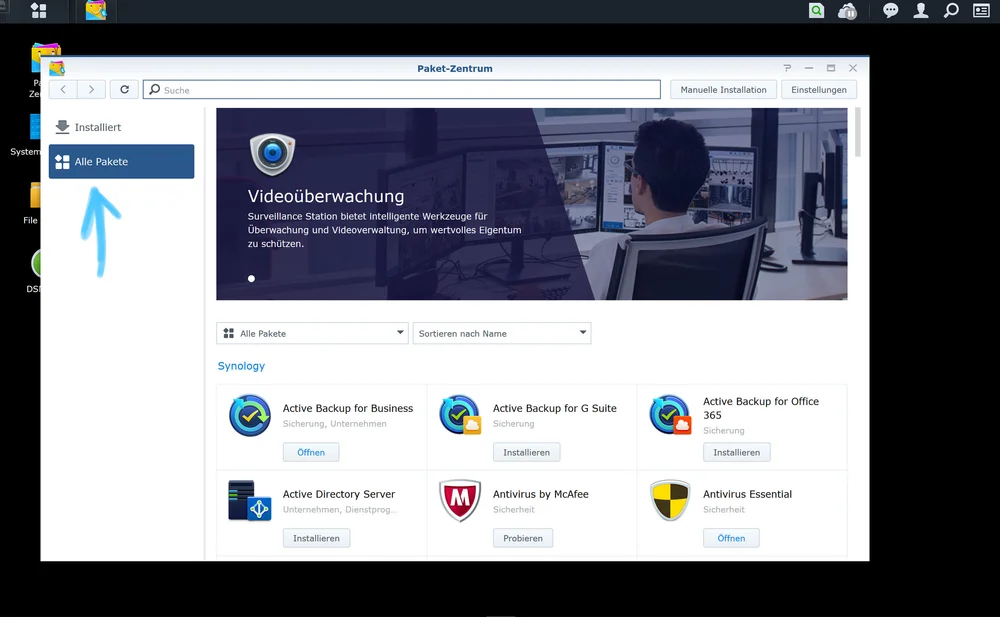Image resolution: width=1000 pixels, height=617 pixels.
Task: Click the Active Backup for Office 365 icon
Action: coord(670,415)
